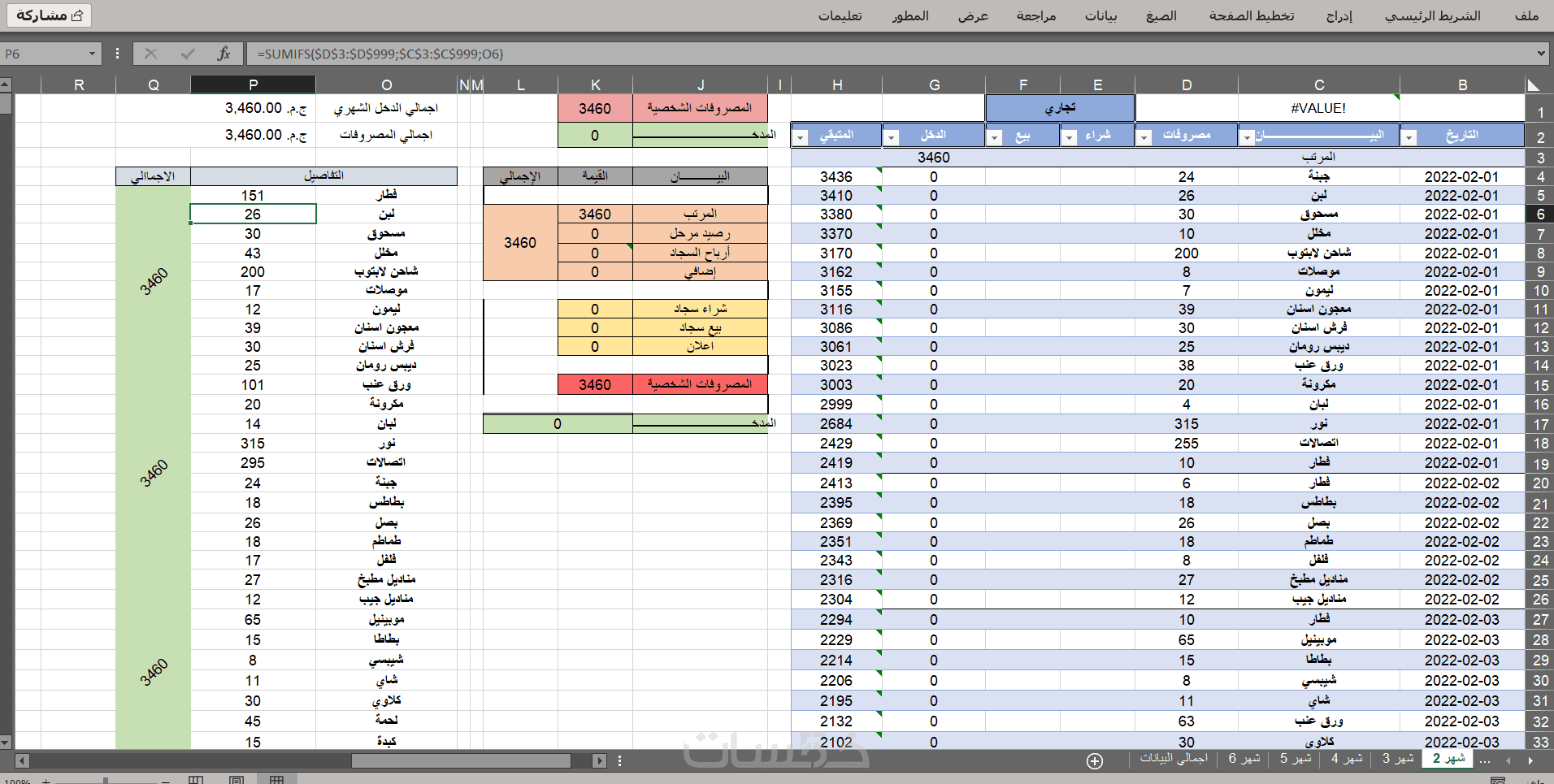Viewport: 1554px width, 784px height.
Task: Click the sheet tabs scroll-left arrow
Action: [1508, 760]
